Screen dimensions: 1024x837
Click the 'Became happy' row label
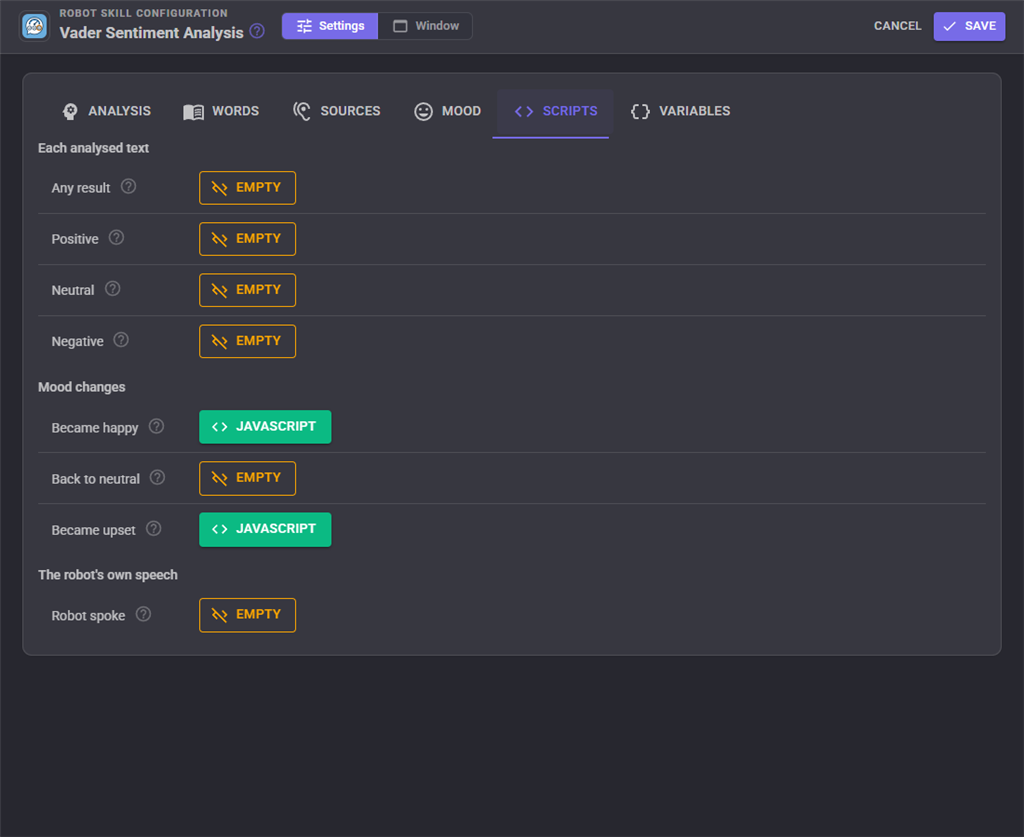[95, 428]
